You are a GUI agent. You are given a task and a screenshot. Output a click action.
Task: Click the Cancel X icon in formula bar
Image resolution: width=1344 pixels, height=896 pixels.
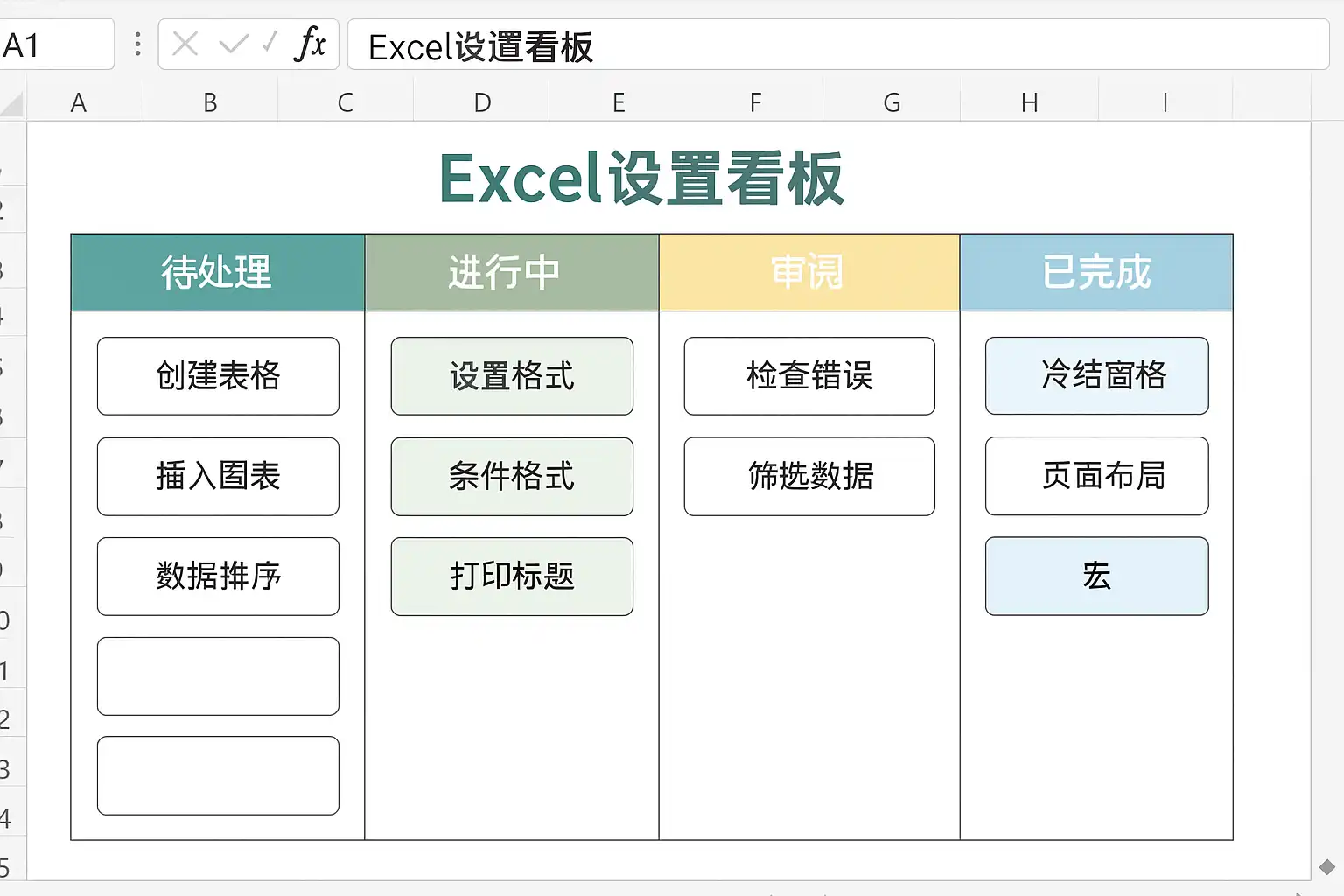pyautogui.click(x=185, y=44)
